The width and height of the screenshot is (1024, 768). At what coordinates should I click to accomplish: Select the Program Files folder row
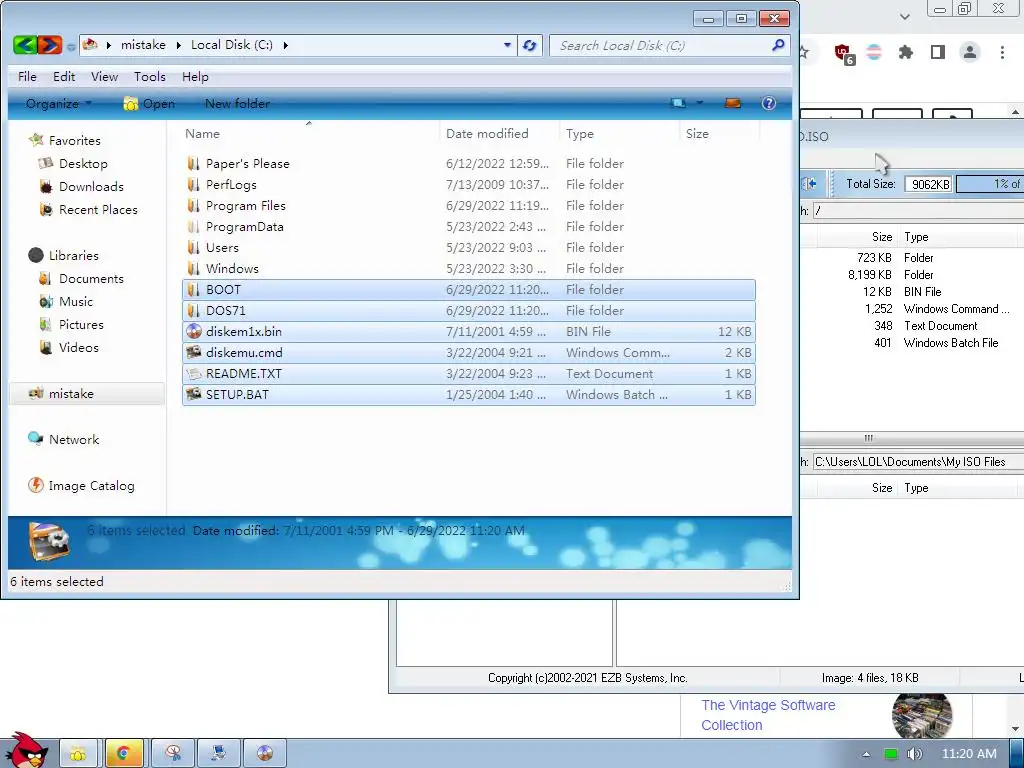pos(469,206)
